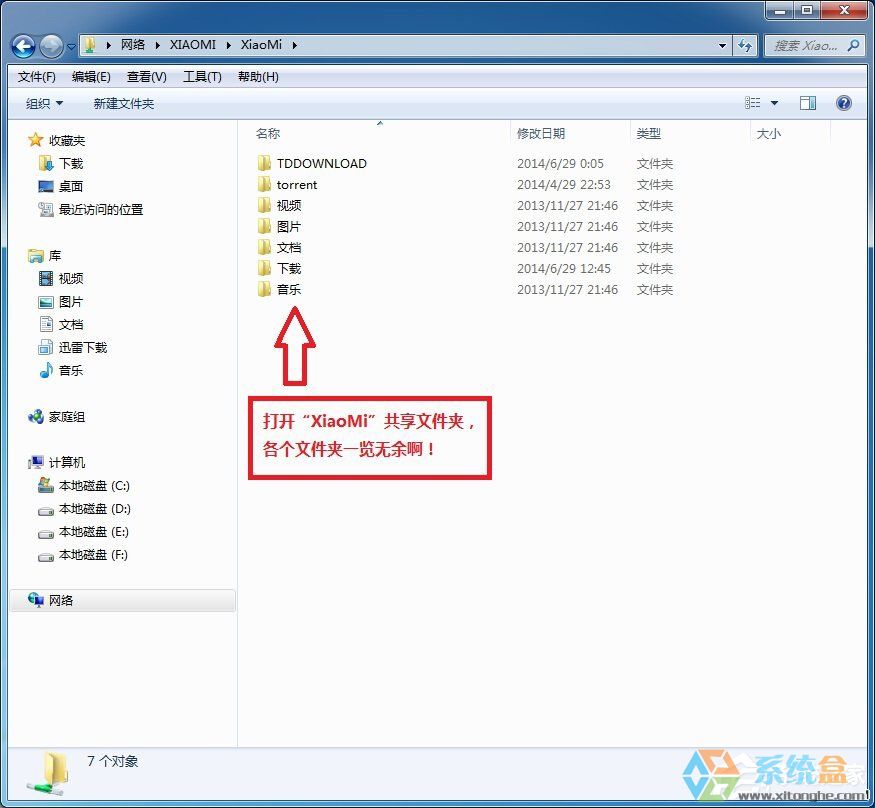The image size is (875, 808).
Task: Click date 2014/6/29 0:05
Action: pos(560,163)
